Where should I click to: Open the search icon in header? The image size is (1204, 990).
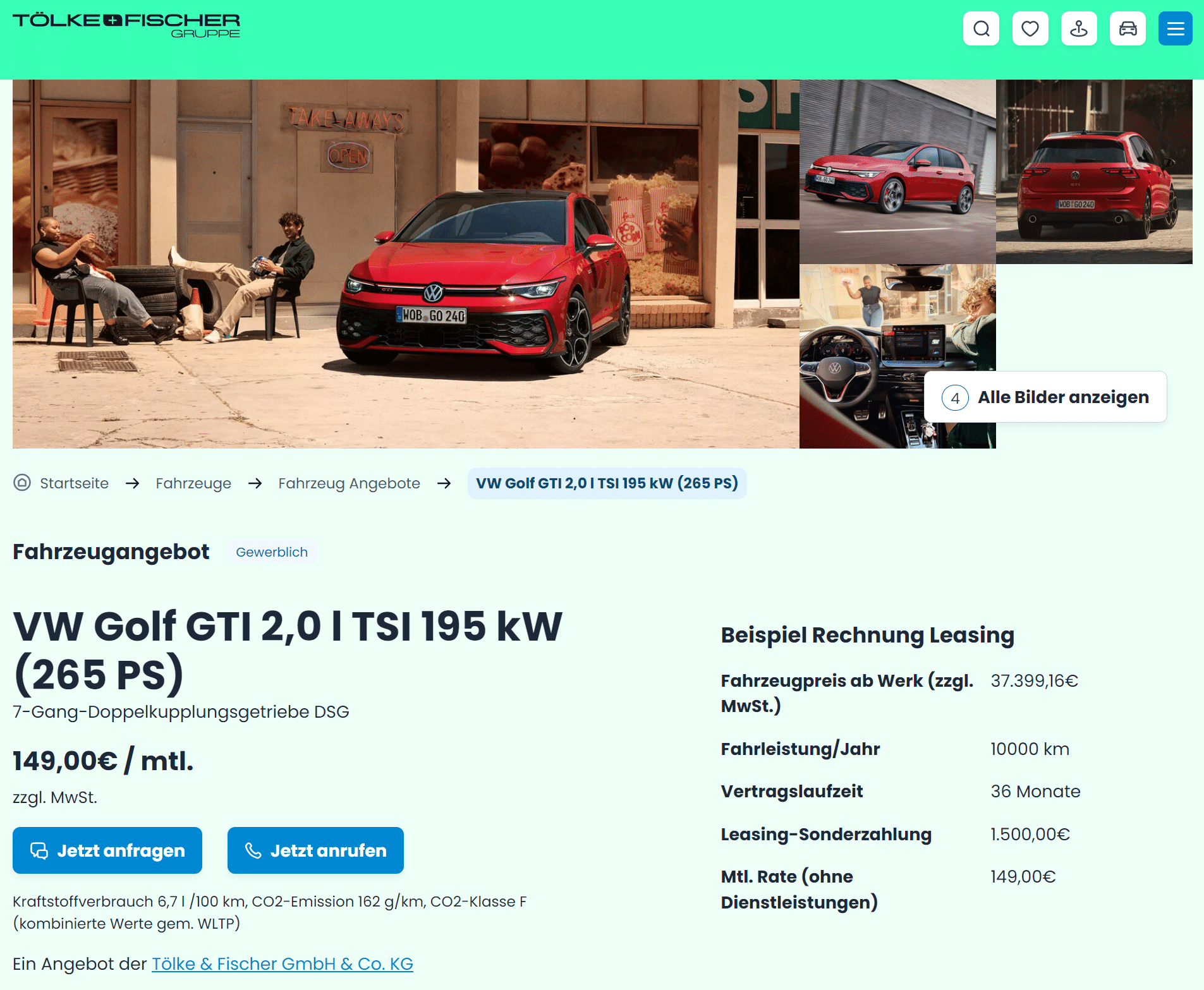tap(981, 28)
